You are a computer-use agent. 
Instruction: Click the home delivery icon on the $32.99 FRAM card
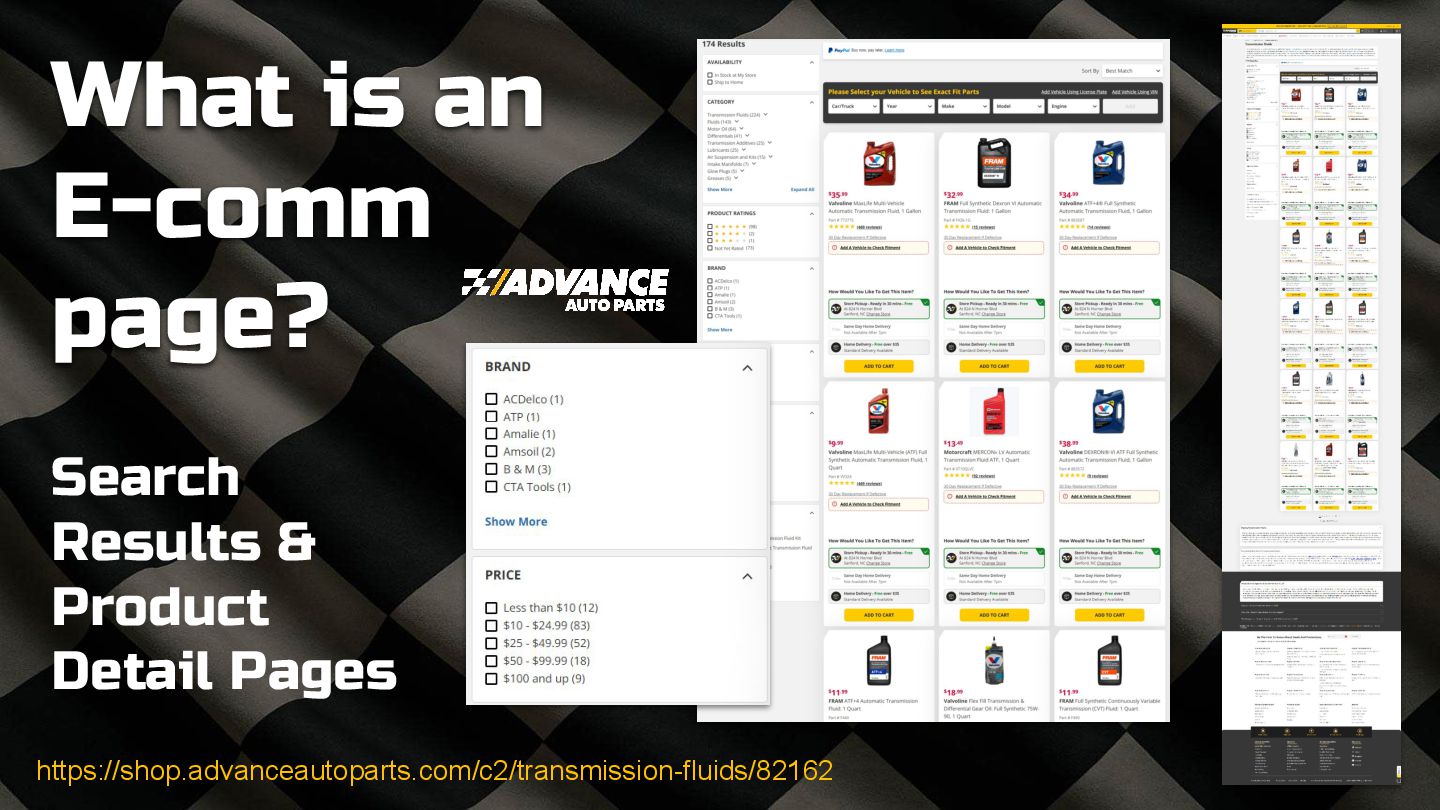(952, 347)
